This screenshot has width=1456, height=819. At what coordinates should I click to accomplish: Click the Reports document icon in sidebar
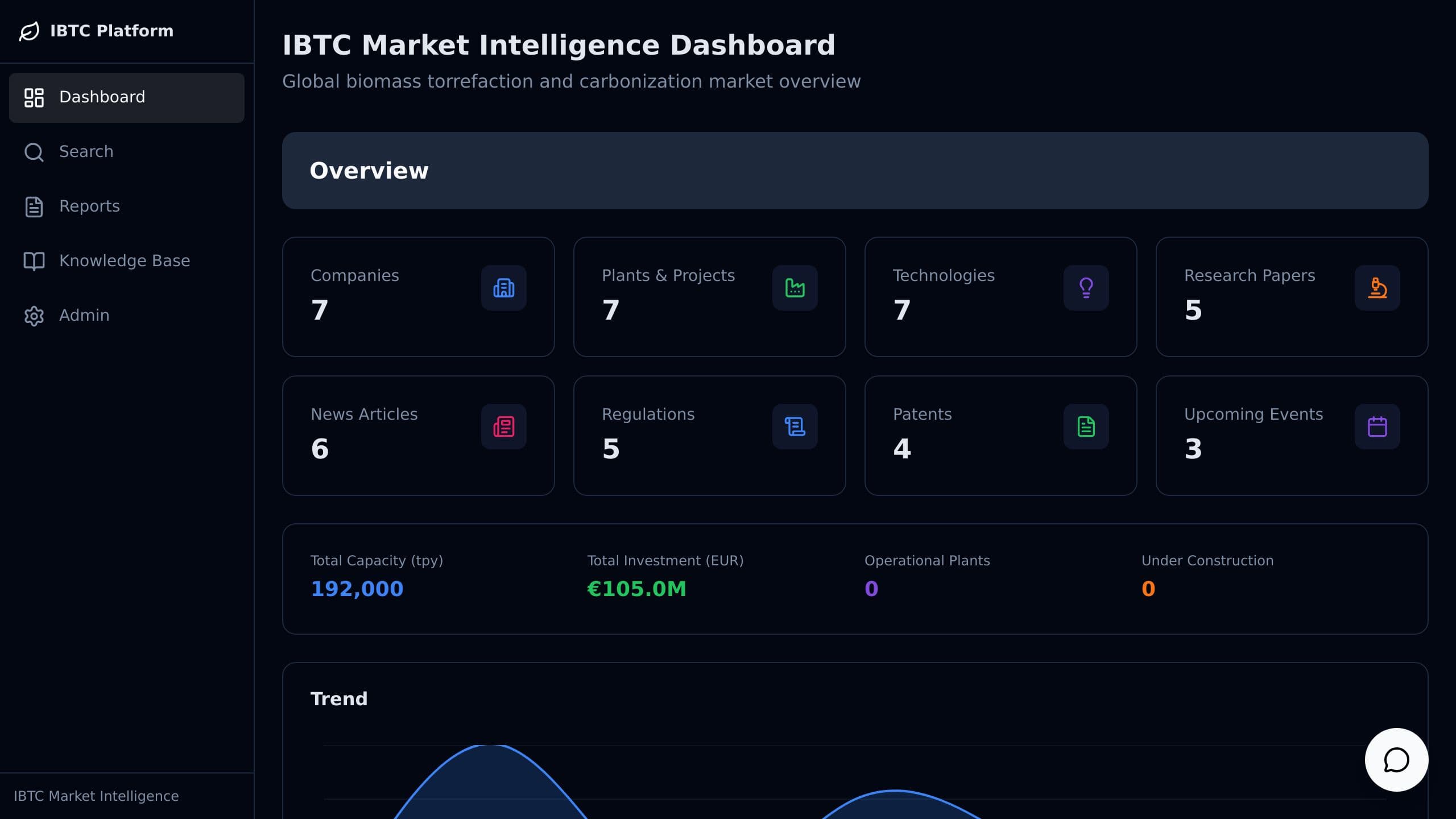34,206
